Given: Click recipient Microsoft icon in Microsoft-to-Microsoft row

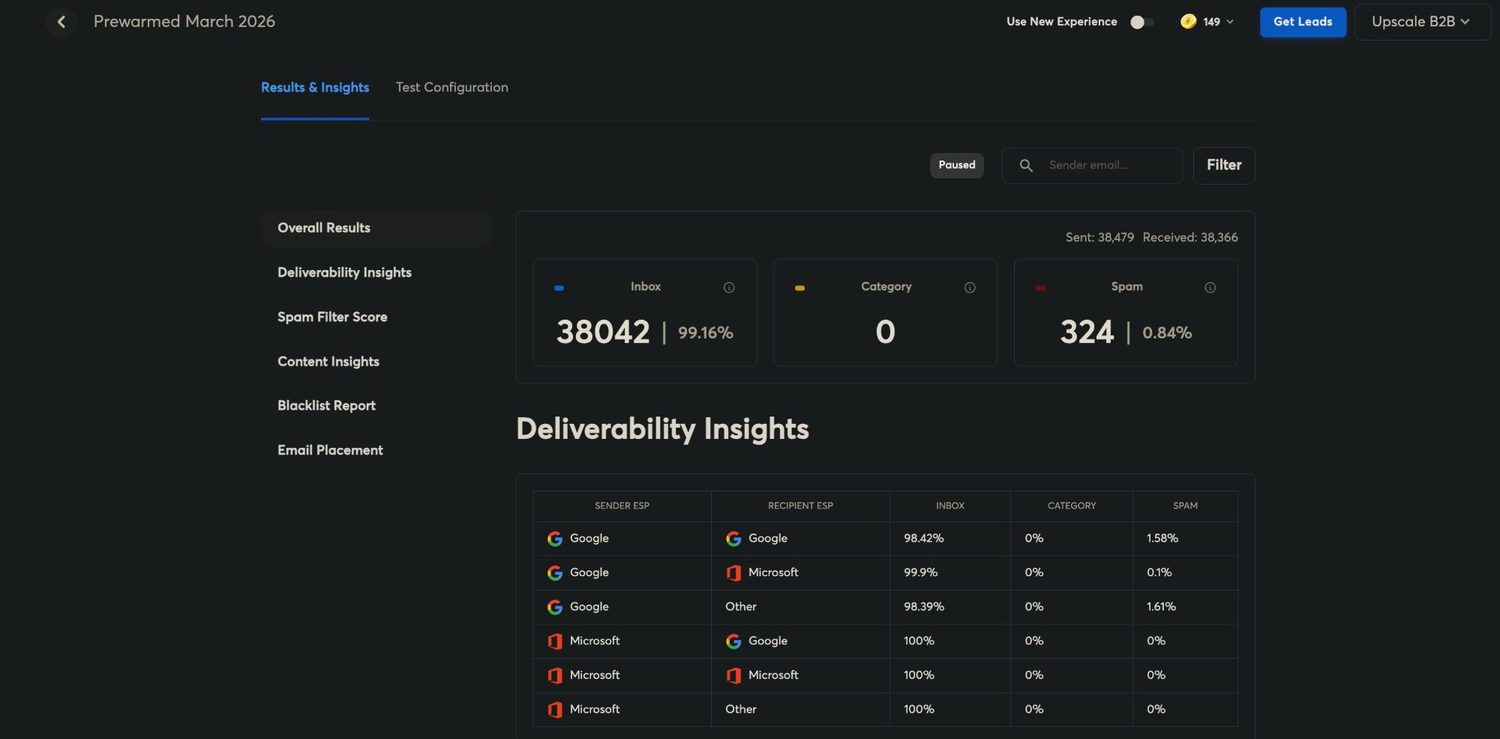Looking at the screenshot, I should point(734,676).
